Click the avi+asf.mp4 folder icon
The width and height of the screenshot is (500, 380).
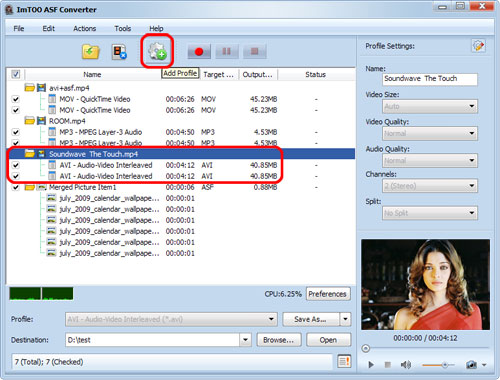tap(30, 88)
